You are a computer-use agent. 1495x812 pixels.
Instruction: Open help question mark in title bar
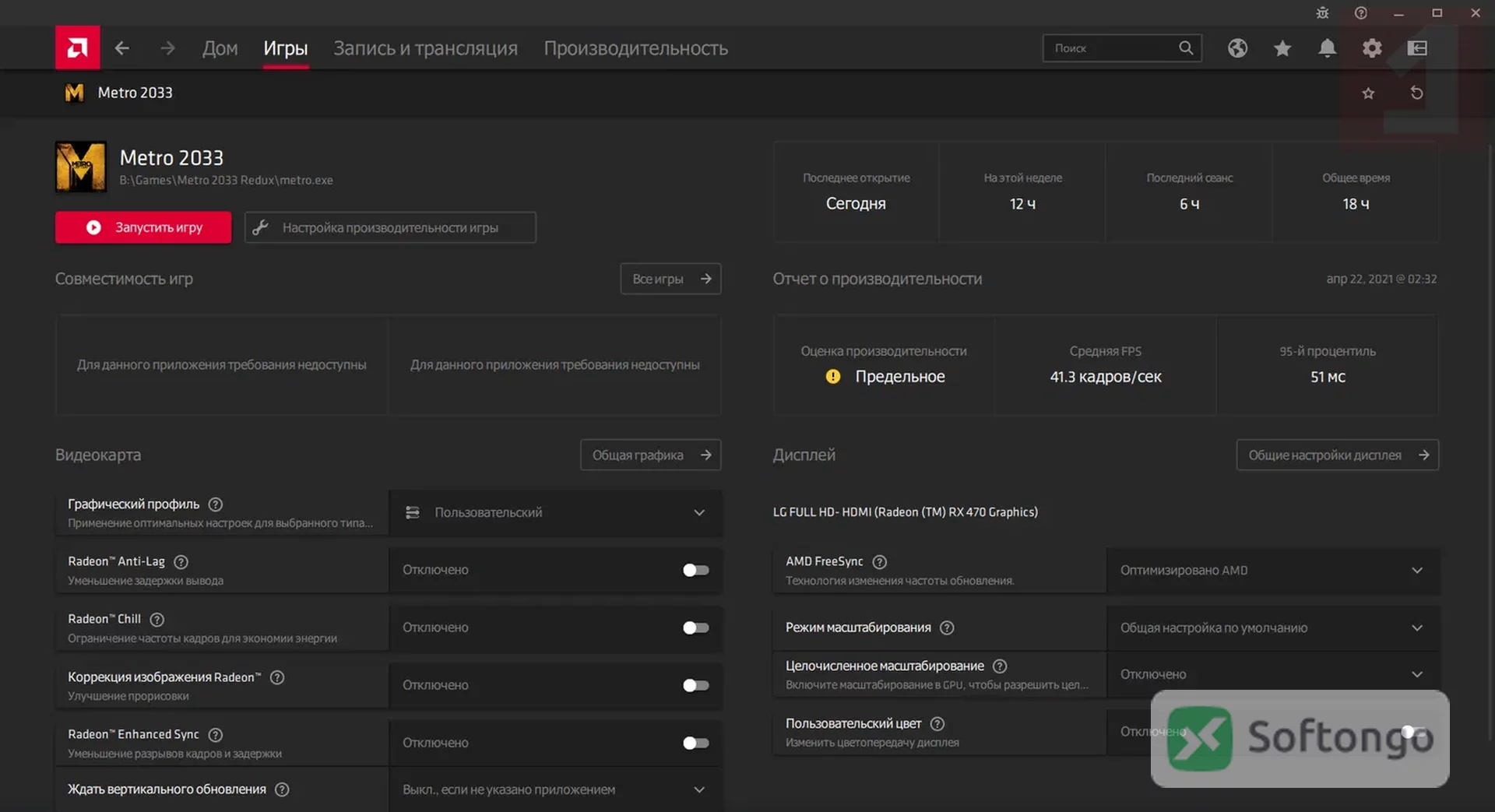pos(1361,13)
